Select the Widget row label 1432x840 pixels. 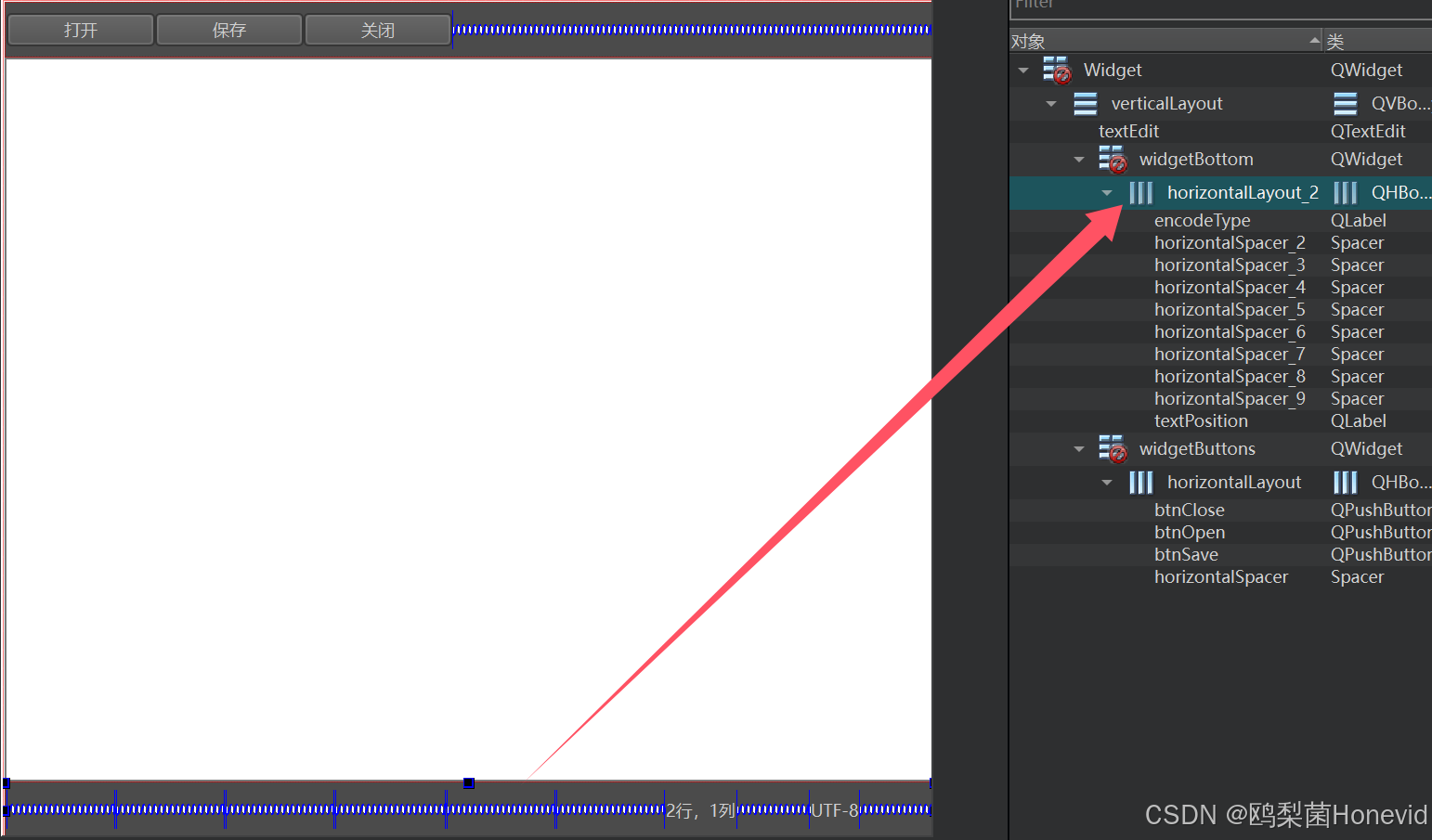click(x=1113, y=71)
